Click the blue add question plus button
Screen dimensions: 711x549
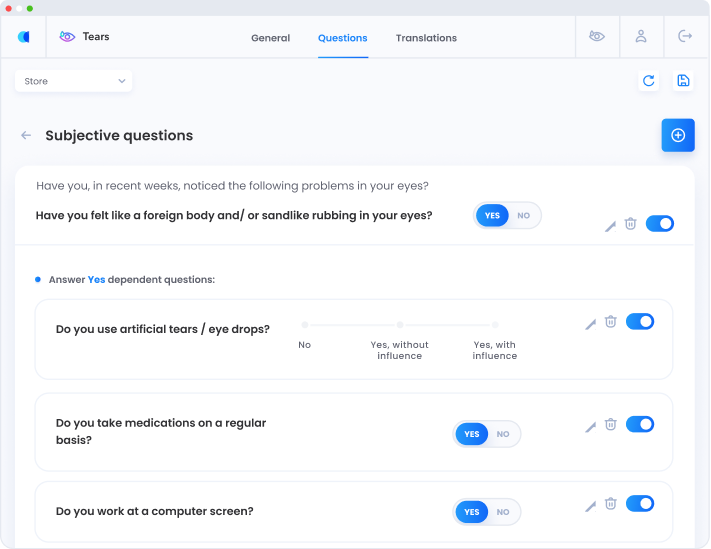coord(678,135)
